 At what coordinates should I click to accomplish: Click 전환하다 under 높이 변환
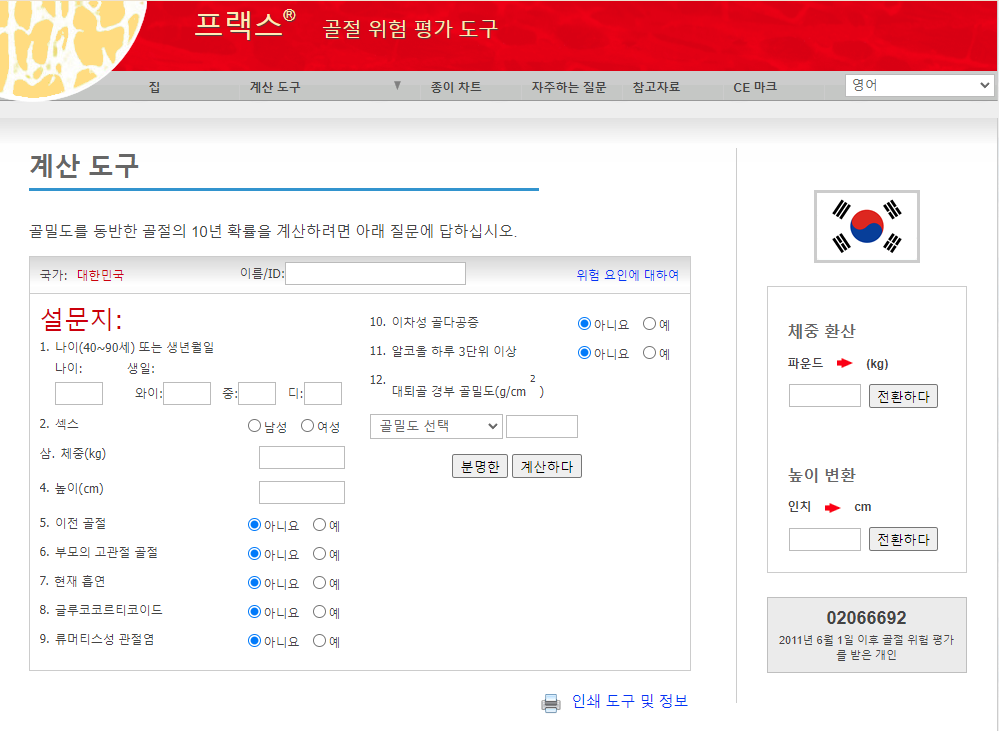903,540
